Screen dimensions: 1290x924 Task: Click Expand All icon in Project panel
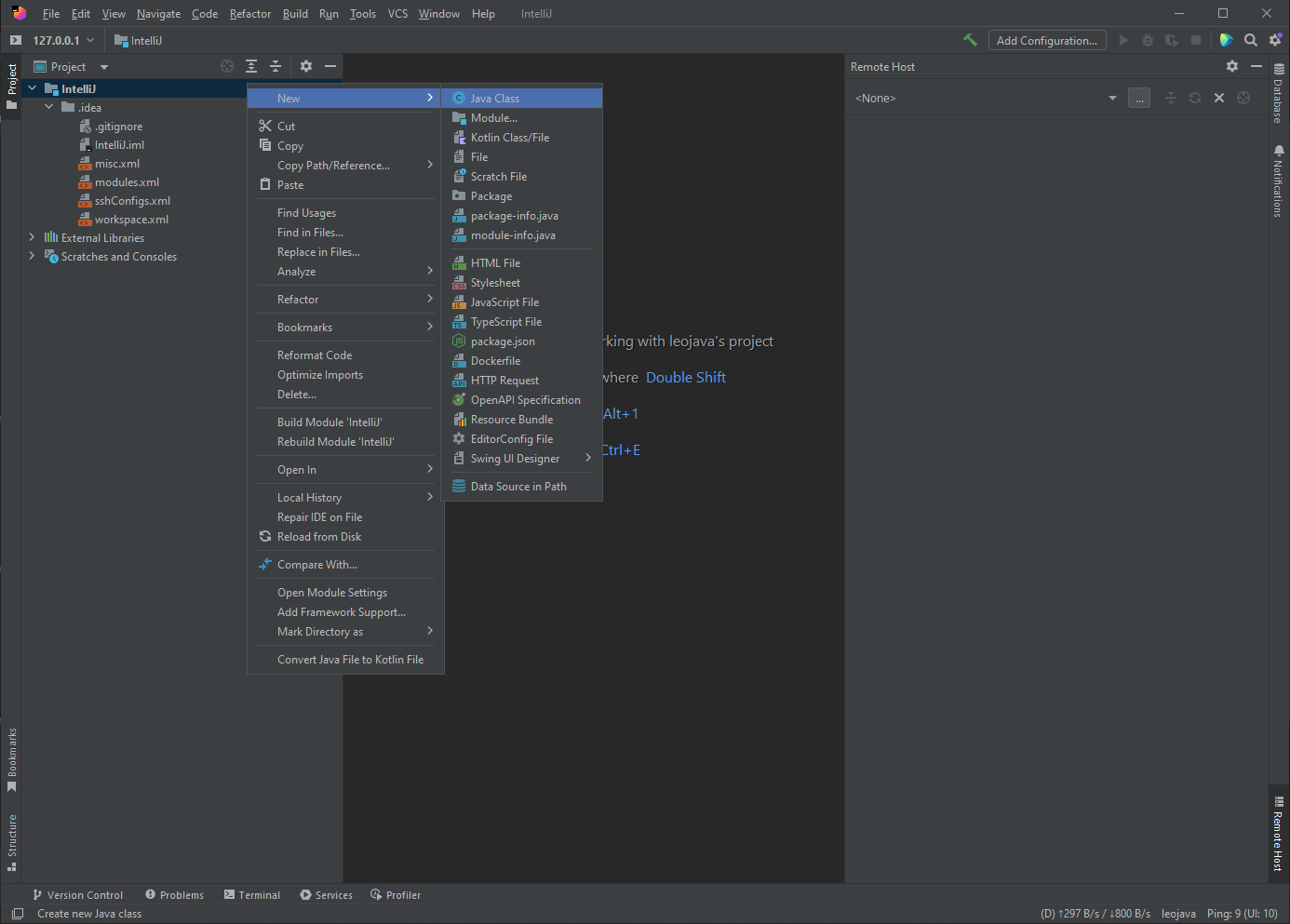click(x=251, y=66)
